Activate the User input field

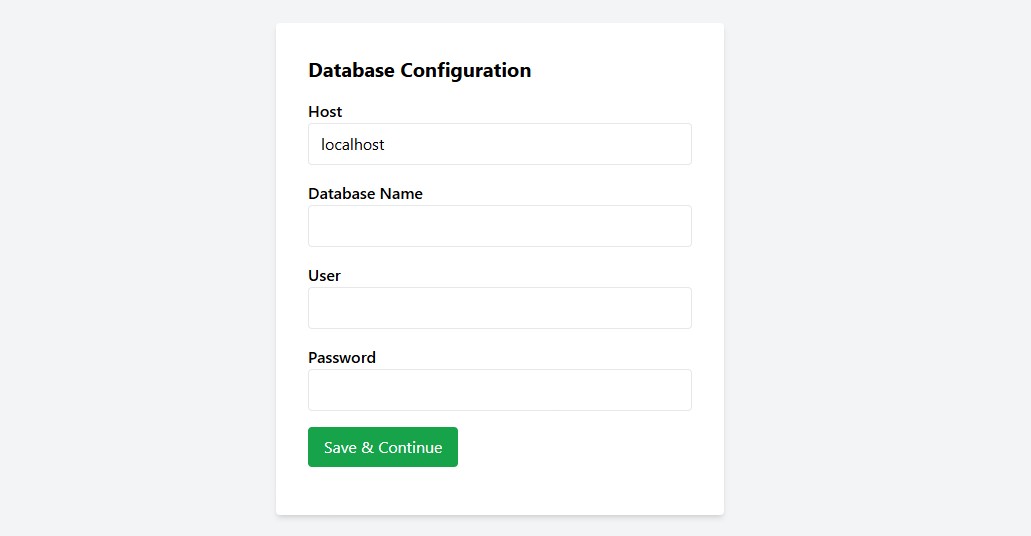click(500, 308)
